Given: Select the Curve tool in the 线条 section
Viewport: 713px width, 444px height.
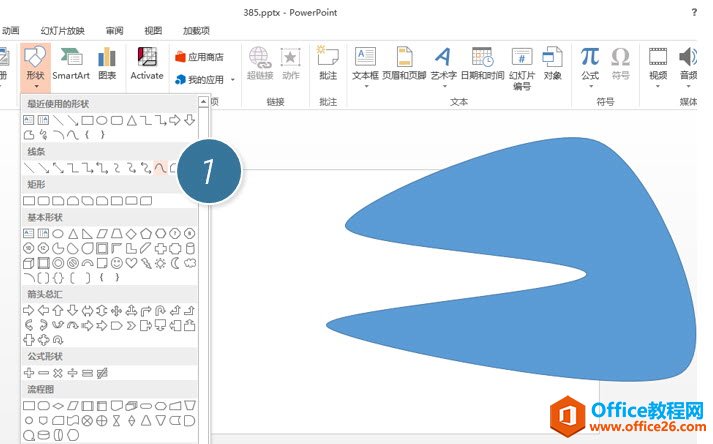Looking at the screenshot, I should (x=160, y=168).
